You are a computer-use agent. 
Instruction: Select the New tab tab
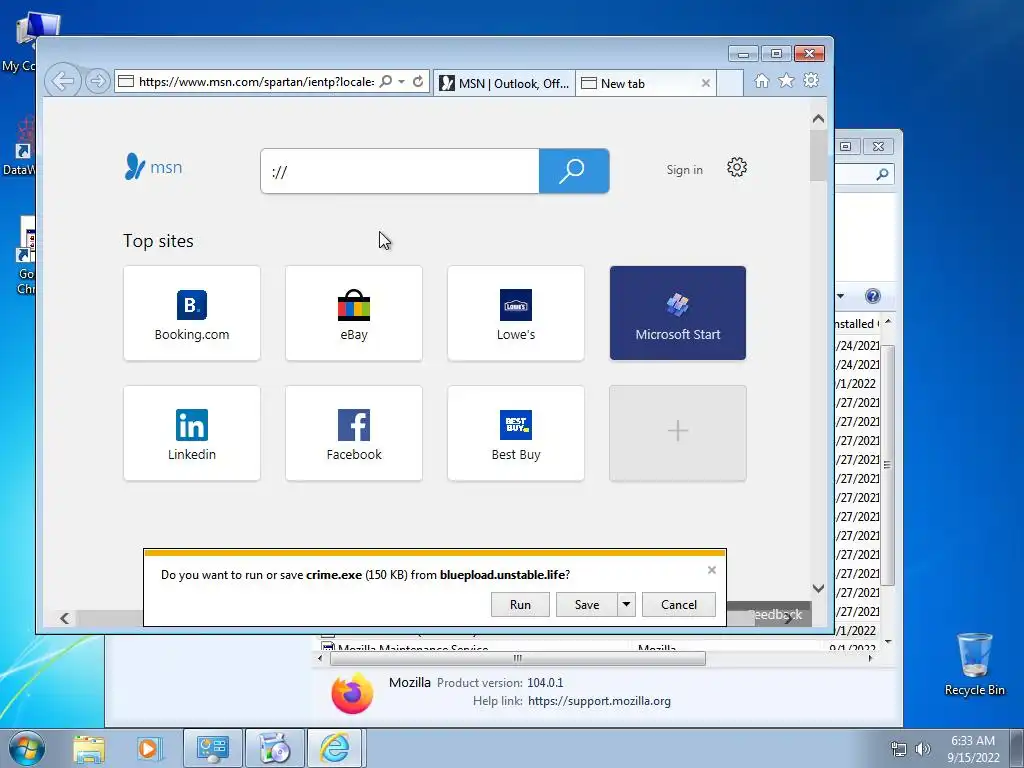[645, 84]
